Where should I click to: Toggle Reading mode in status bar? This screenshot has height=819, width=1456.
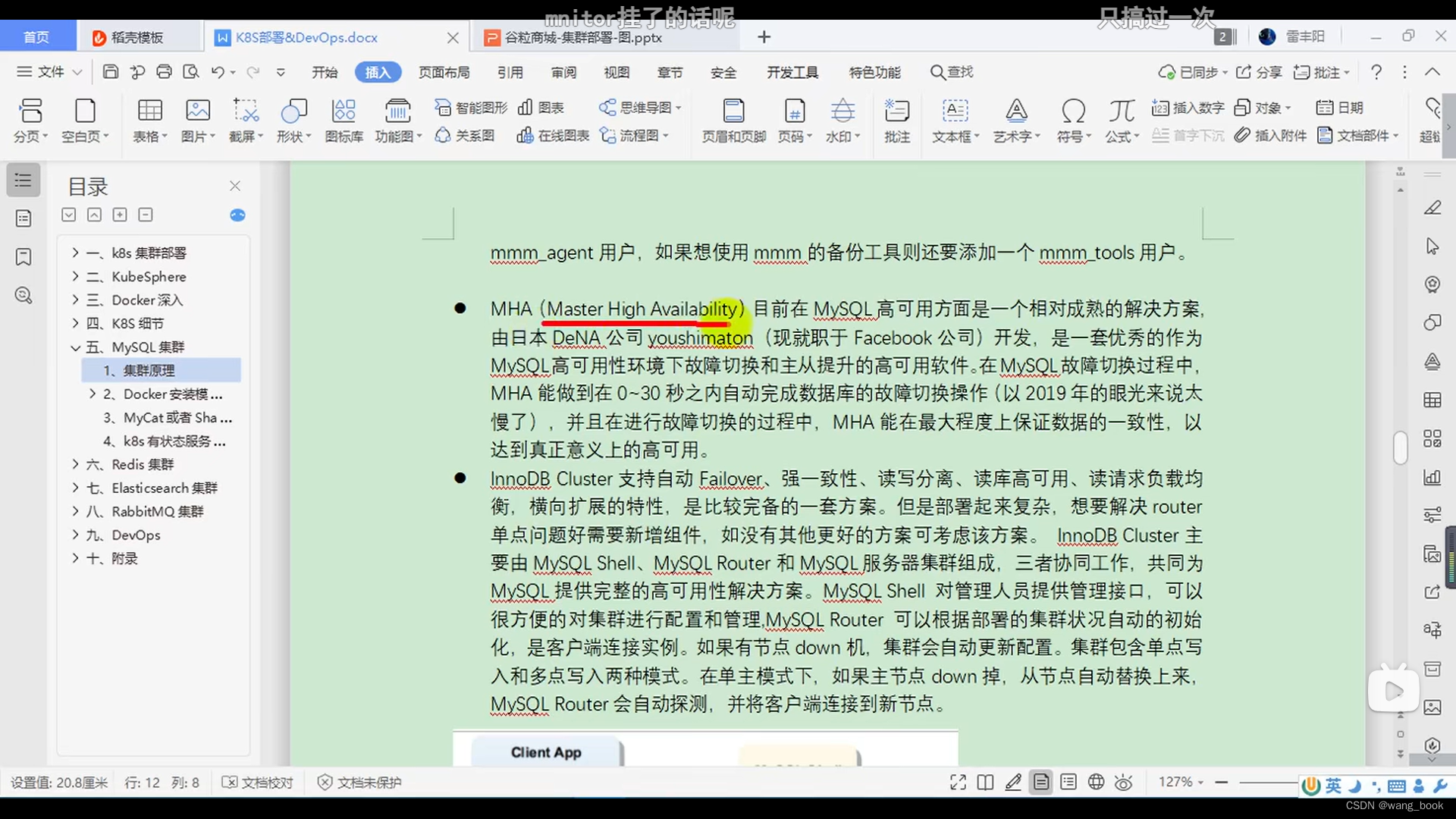tap(985, 783)
